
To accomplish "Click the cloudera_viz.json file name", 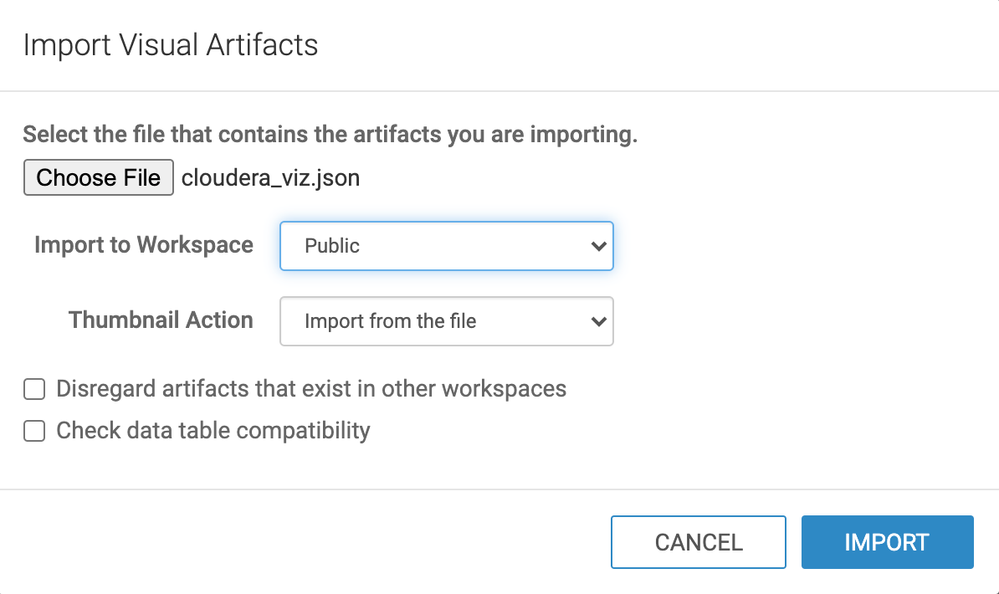I will [x=270, y=178].
